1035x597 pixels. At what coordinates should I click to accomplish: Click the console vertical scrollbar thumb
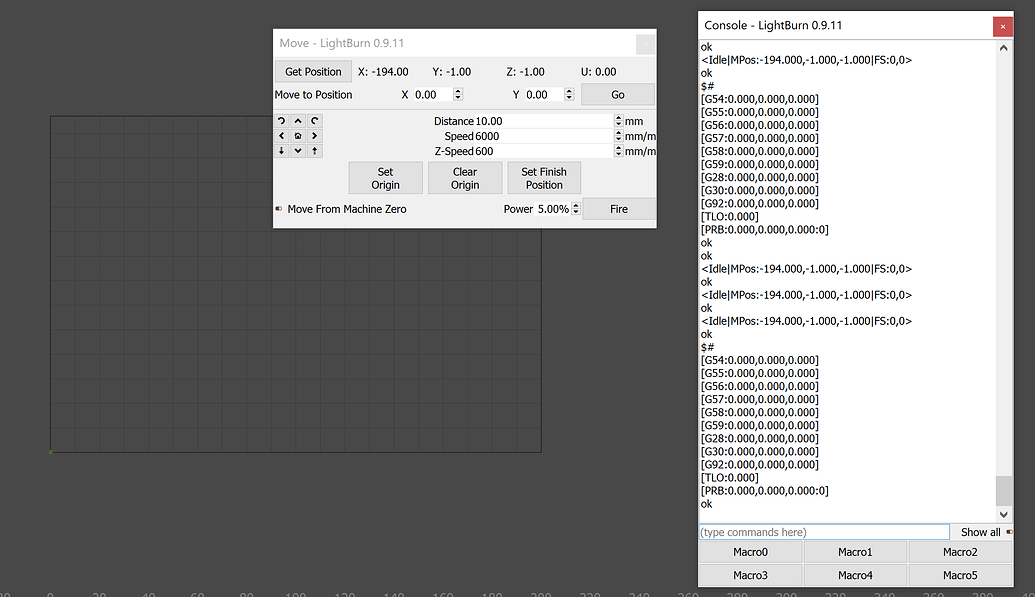(1004, 491)
